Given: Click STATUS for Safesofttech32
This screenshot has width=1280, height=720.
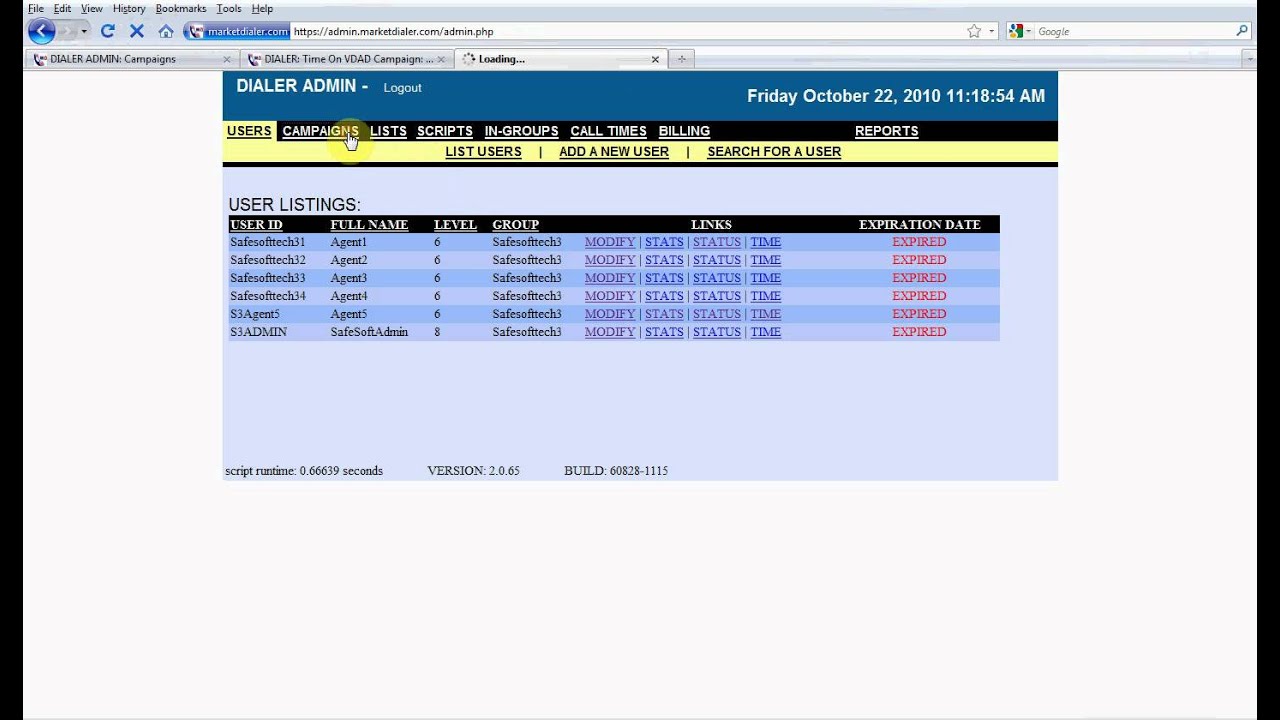Looking at the screenshot, I should (717, 260).
